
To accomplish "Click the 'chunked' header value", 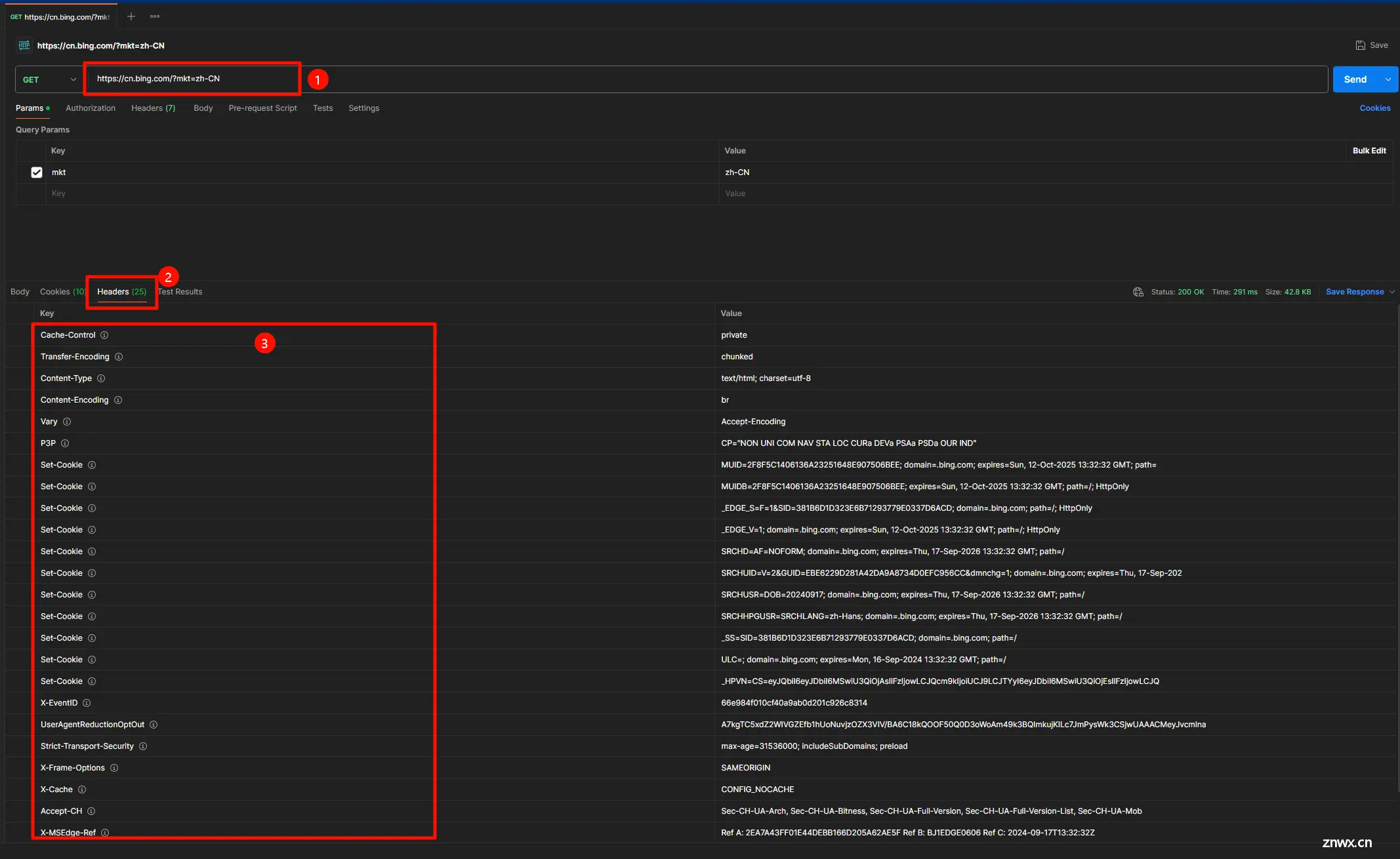I will (x=737, y=357).
